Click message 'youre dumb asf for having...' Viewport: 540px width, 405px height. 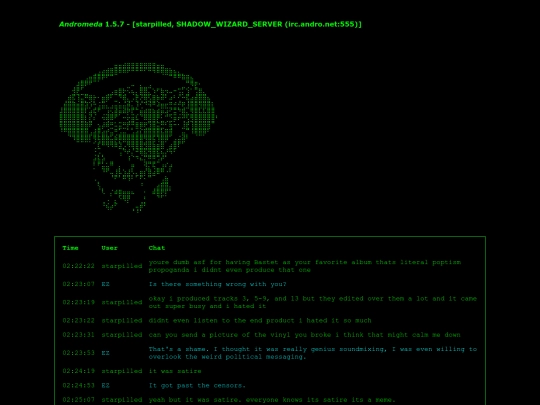click(305, 266)
